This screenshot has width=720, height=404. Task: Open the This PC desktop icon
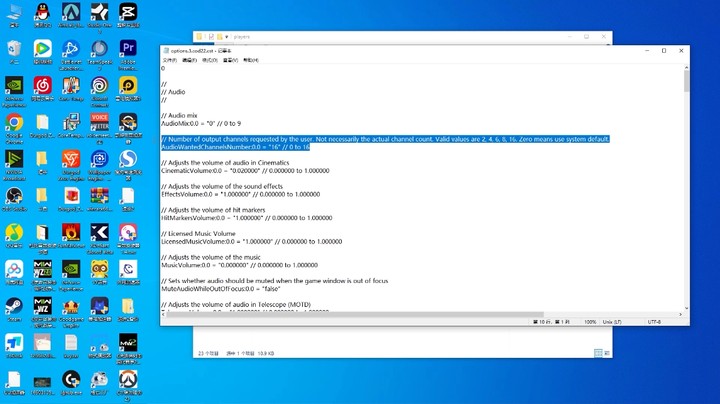coord(14,15)
